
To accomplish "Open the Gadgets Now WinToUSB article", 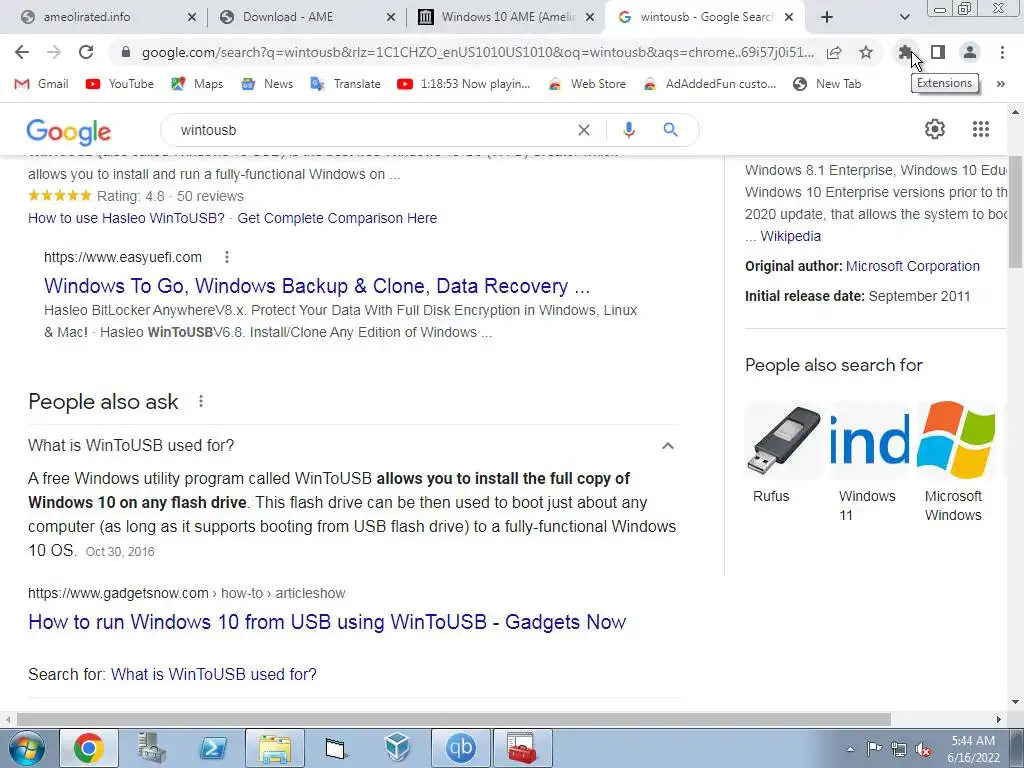I will click(x=327, y=622).
